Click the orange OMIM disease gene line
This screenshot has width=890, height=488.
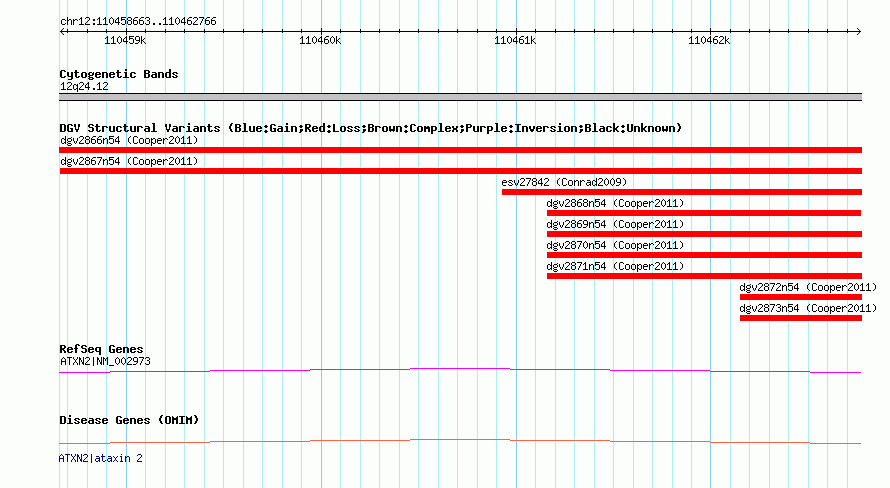[x=460, y=441]
